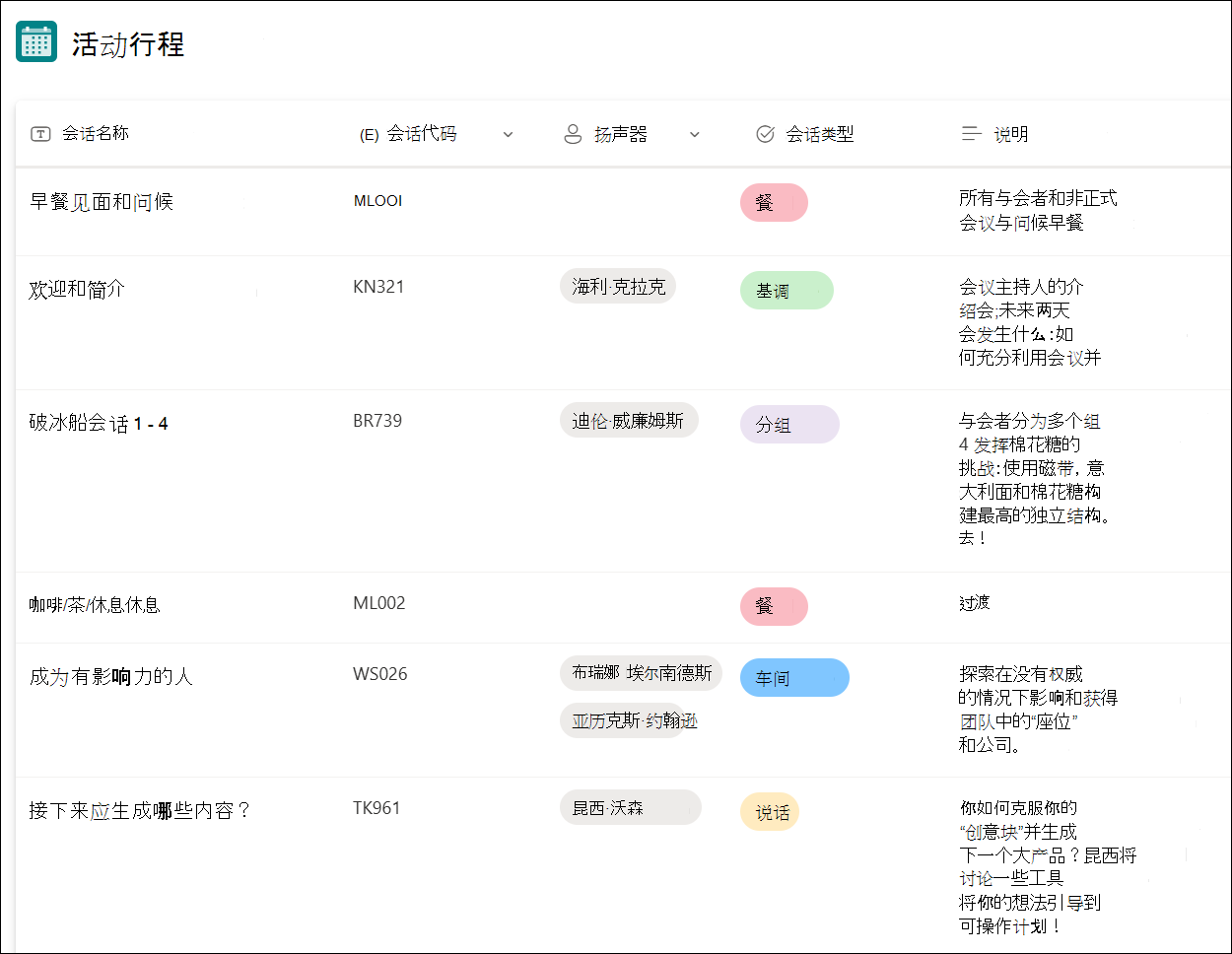Screen dimensions: 1232x954
Task: Click the person icon beside 扬声器
Action: coord(573,134)
